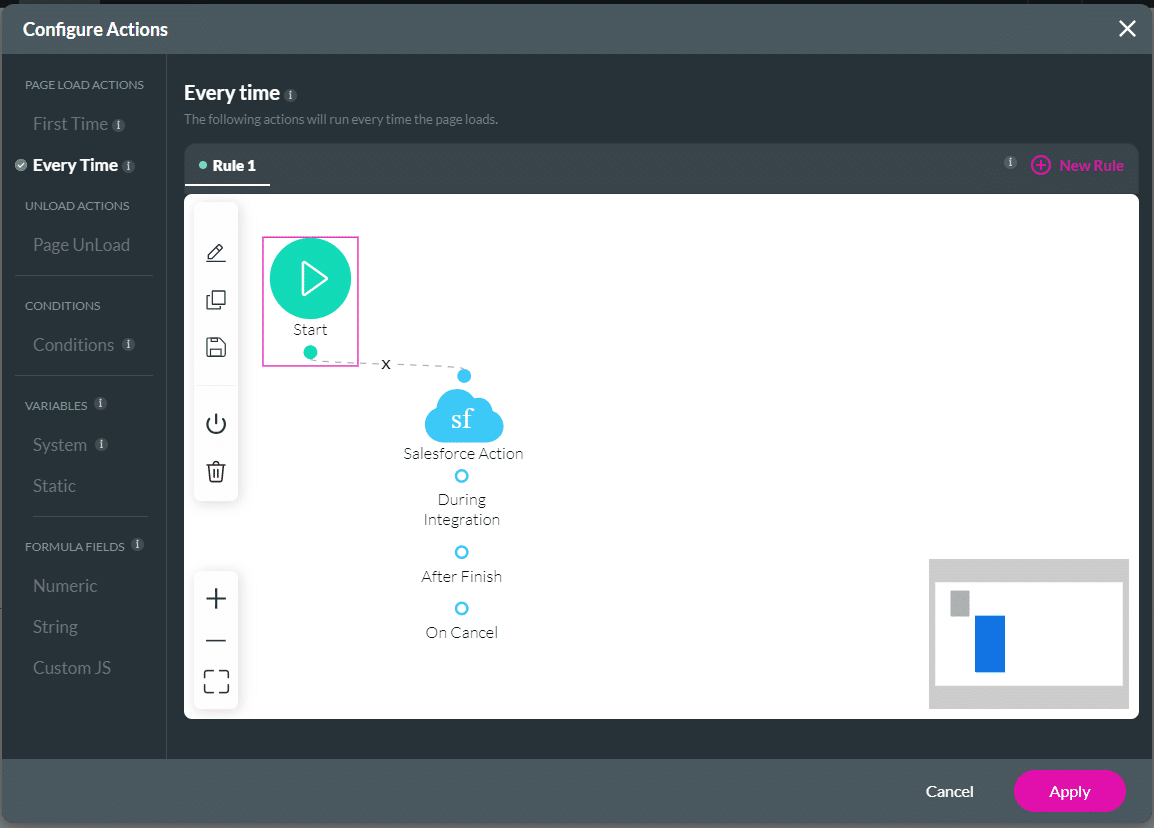Click Cancel to discard changes
The width and height of the screenshot is (1154, 828).
(948, 791)
